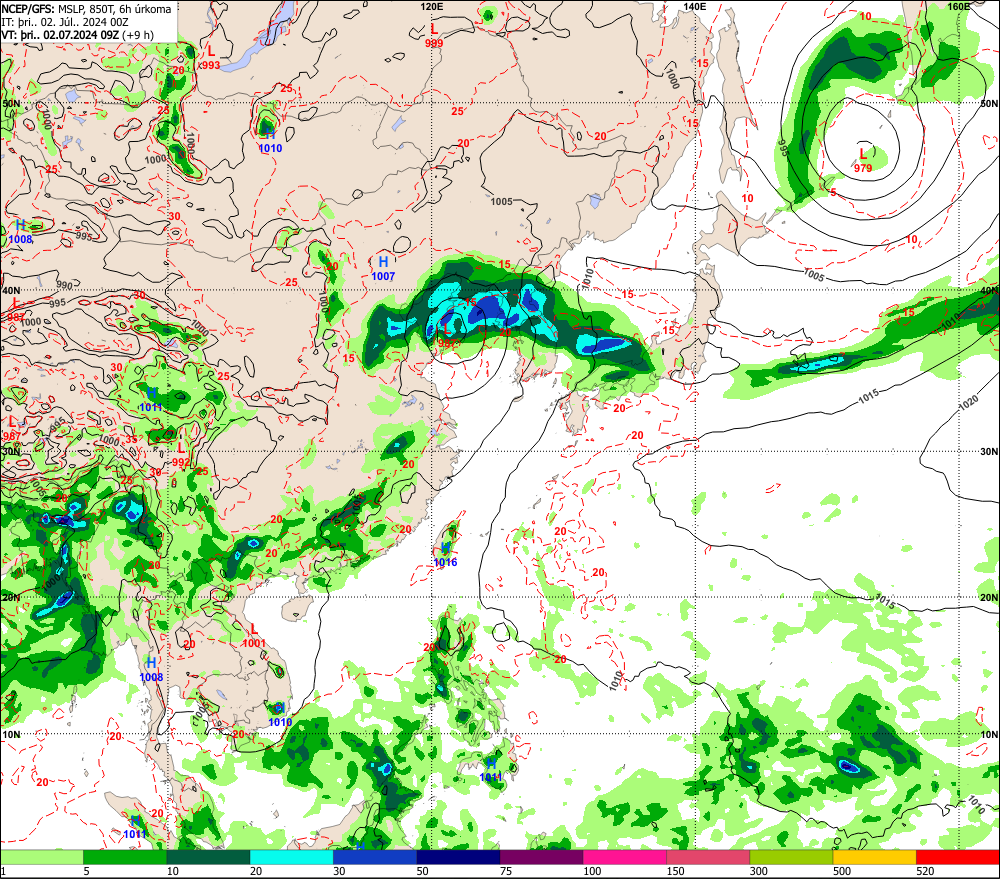The width and height of the screenshot is (1000, 879).
Task: Click the 'NCEP/GFS: MSLP, 850T, 6h úrkoma' title
Action: point(87,9)
